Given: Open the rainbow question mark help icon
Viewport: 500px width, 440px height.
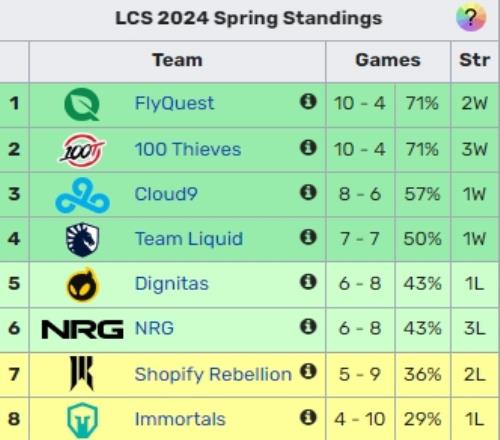Looking at the screenshot, I should (x=471, y=17).
